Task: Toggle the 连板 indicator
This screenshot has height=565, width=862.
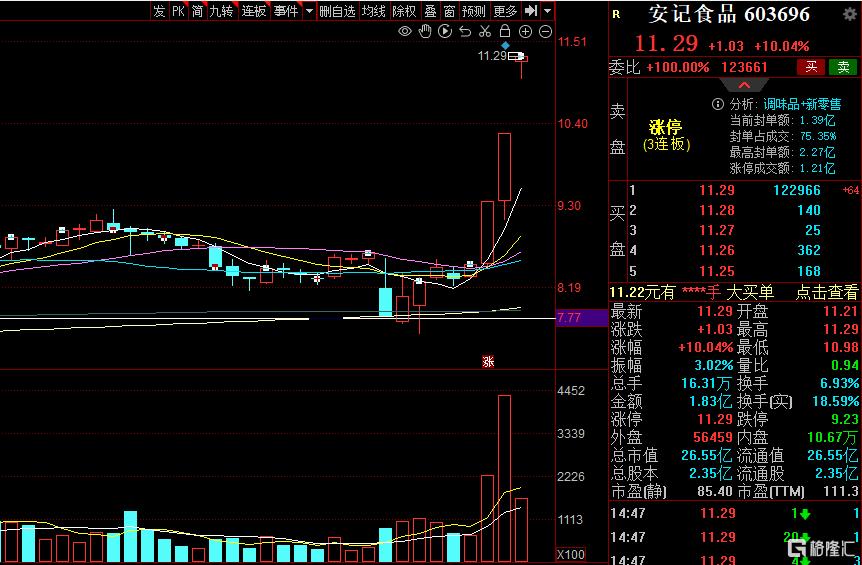Action: pyautogui.click(x=253, y=11)
